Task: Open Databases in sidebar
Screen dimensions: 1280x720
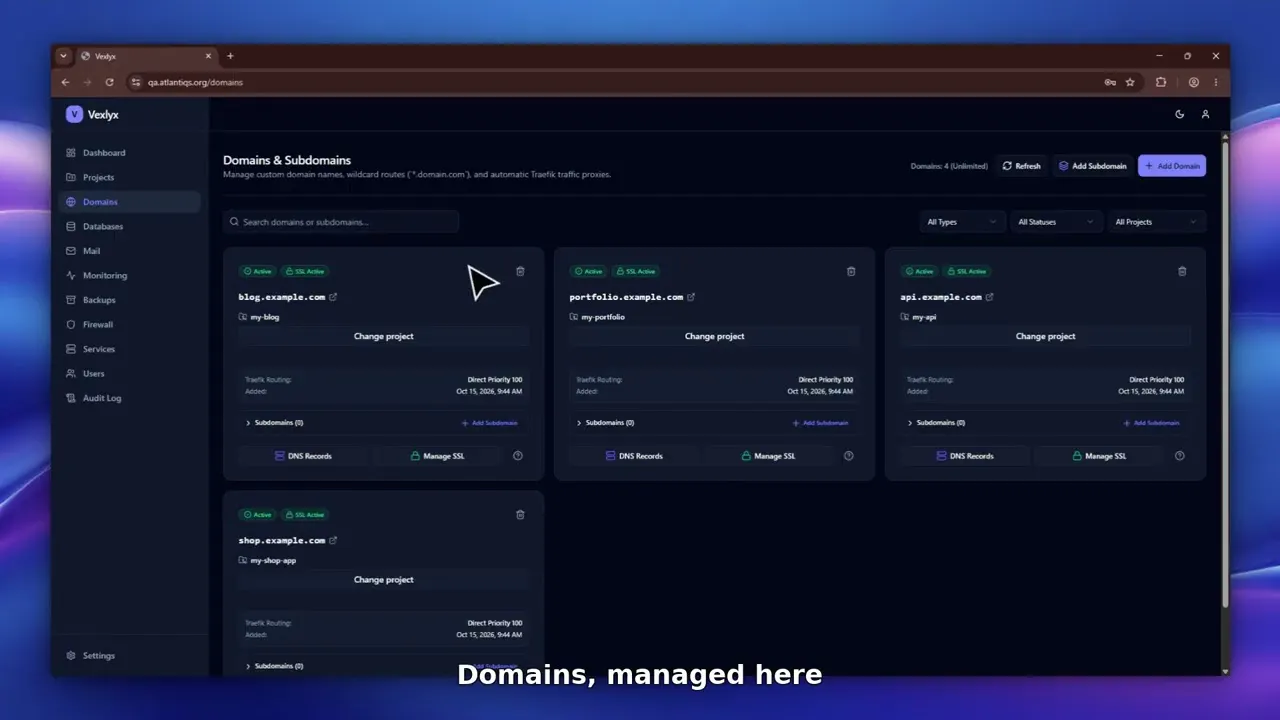Action: pos(129,226)
